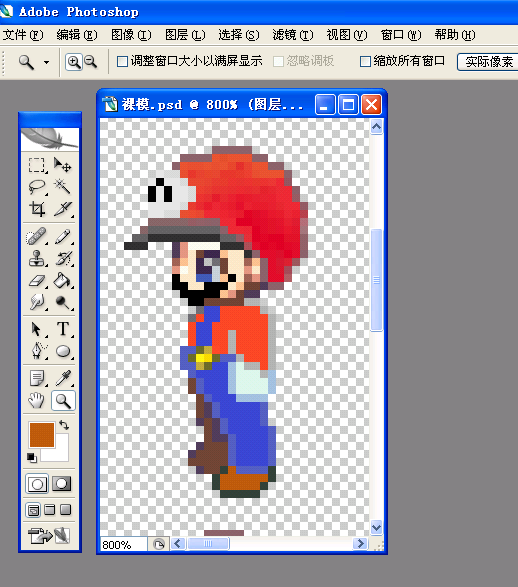Select the Clone Stamp tool
Viewport: 518px width, 587px height.
tap(37, 258)
